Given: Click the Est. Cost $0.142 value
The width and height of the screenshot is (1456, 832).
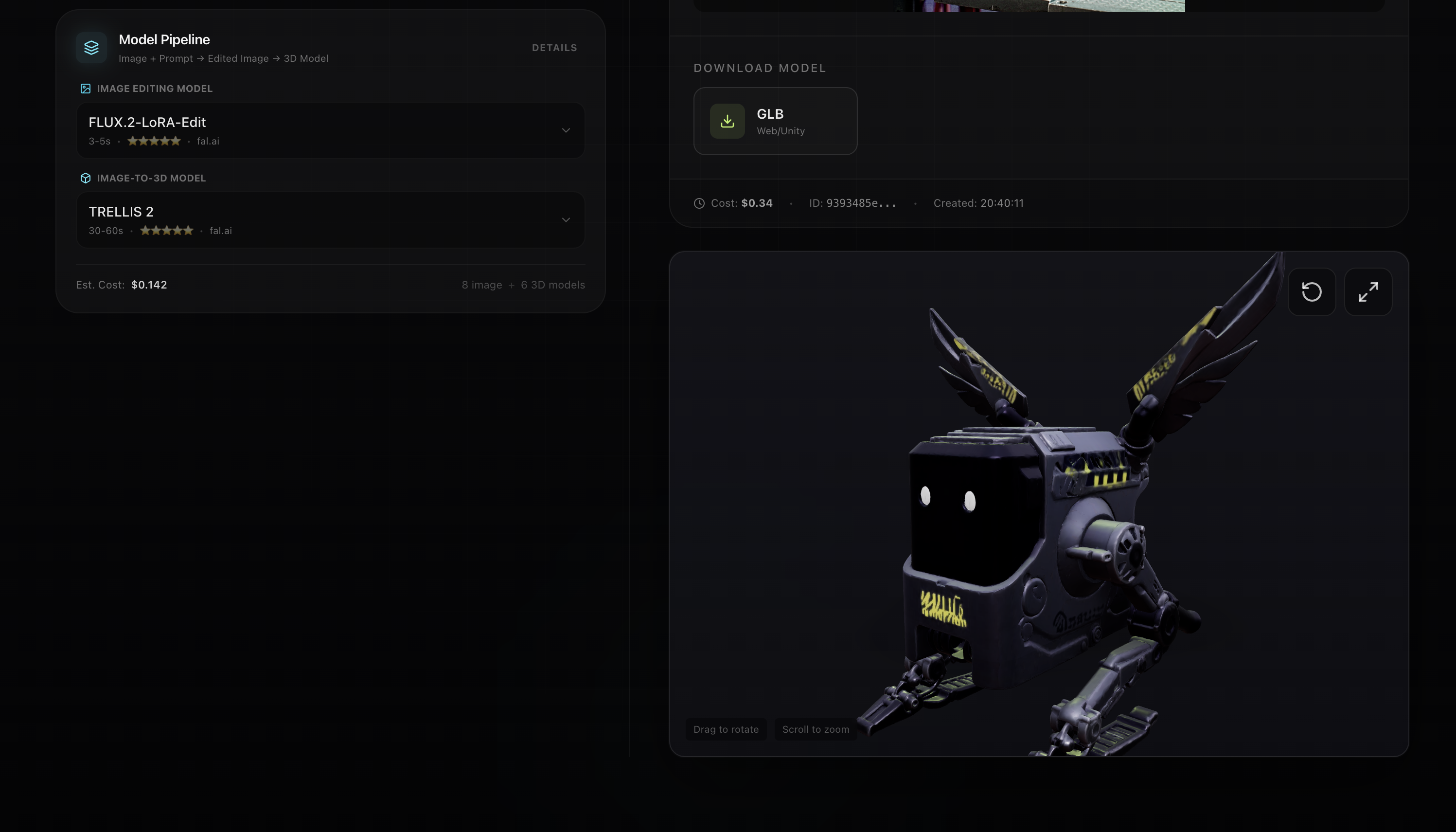Looking at the screenshot, I should pos(149,285).
